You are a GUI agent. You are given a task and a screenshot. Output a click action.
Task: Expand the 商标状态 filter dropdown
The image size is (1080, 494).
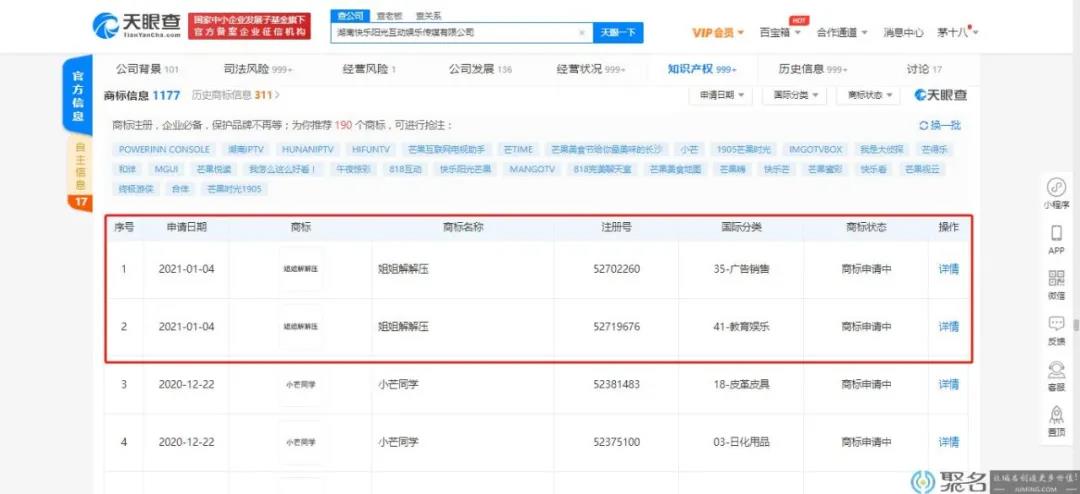pos(868,95)
